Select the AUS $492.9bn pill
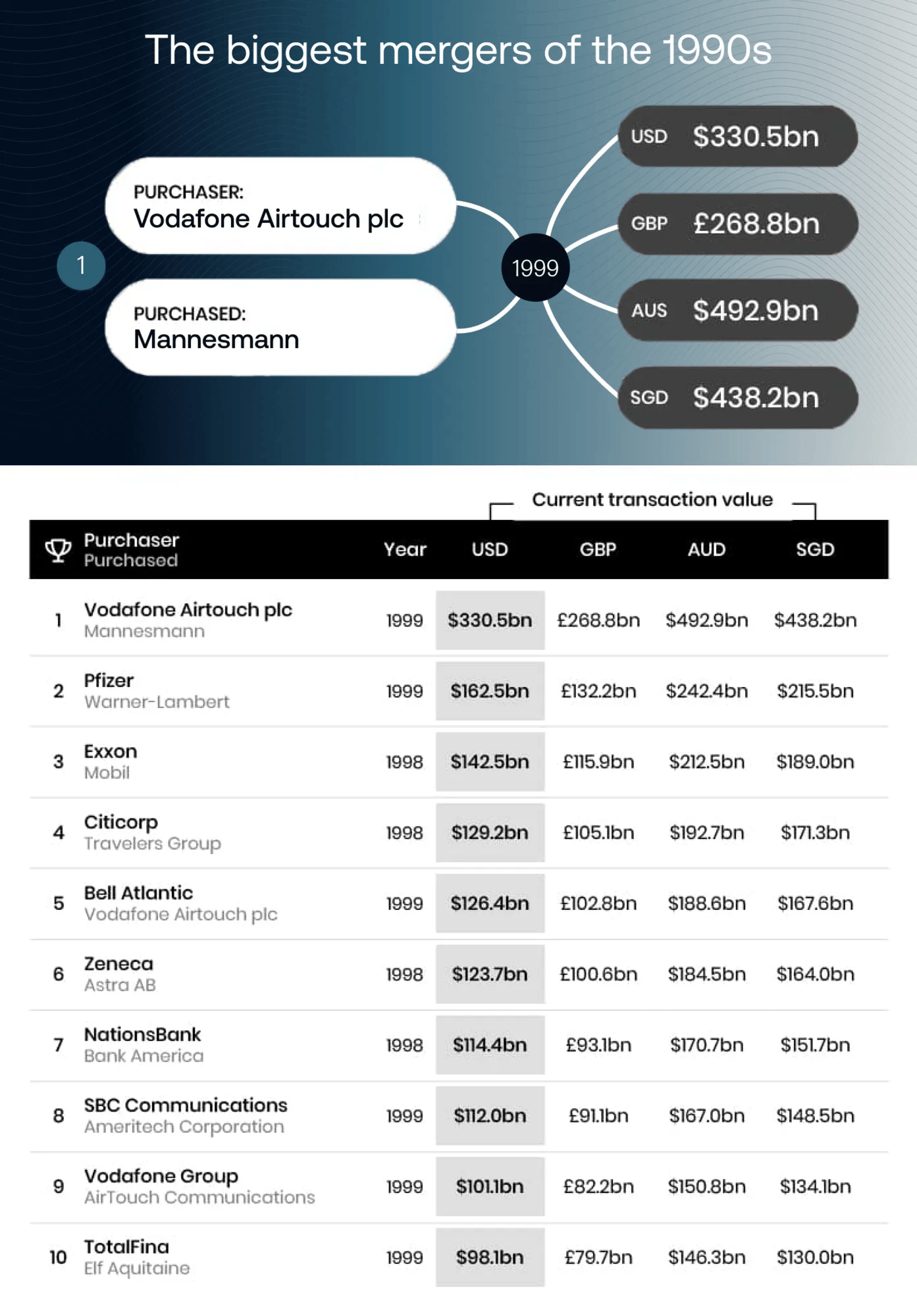Screen dimensions: 917x1316 pyautogui.click(x=737, y=311)
